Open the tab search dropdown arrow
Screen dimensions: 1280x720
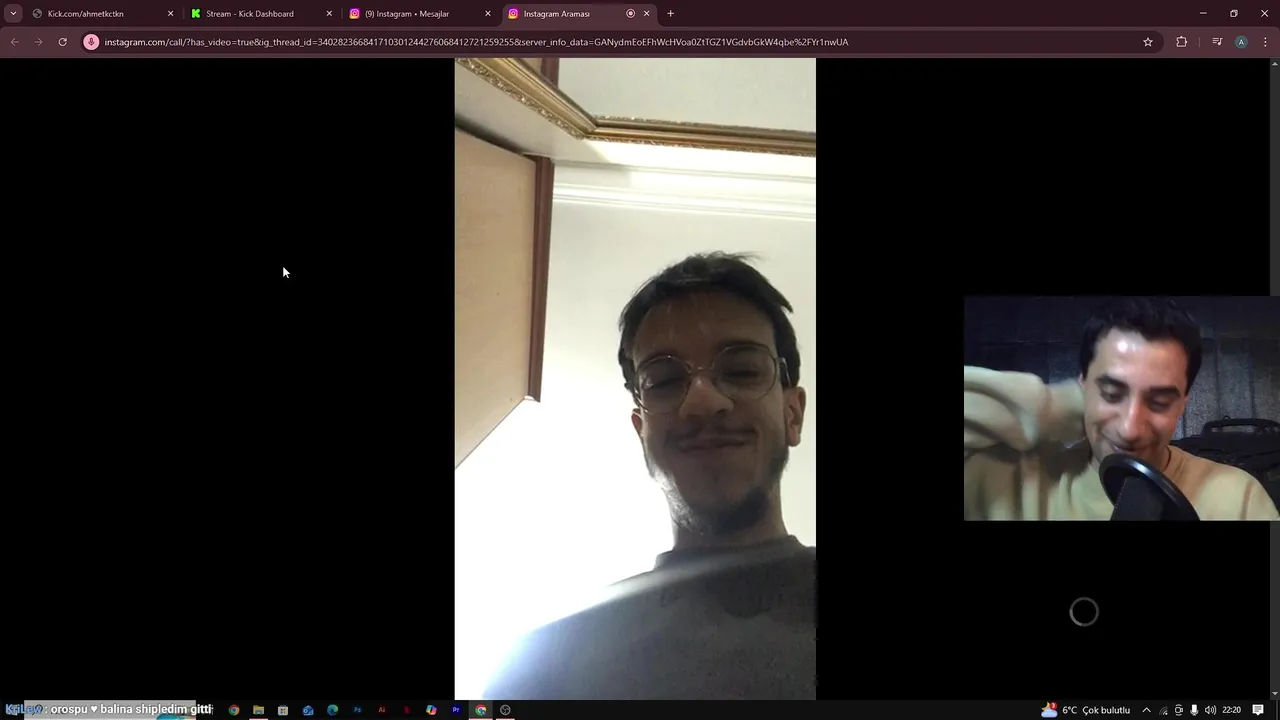12,14
